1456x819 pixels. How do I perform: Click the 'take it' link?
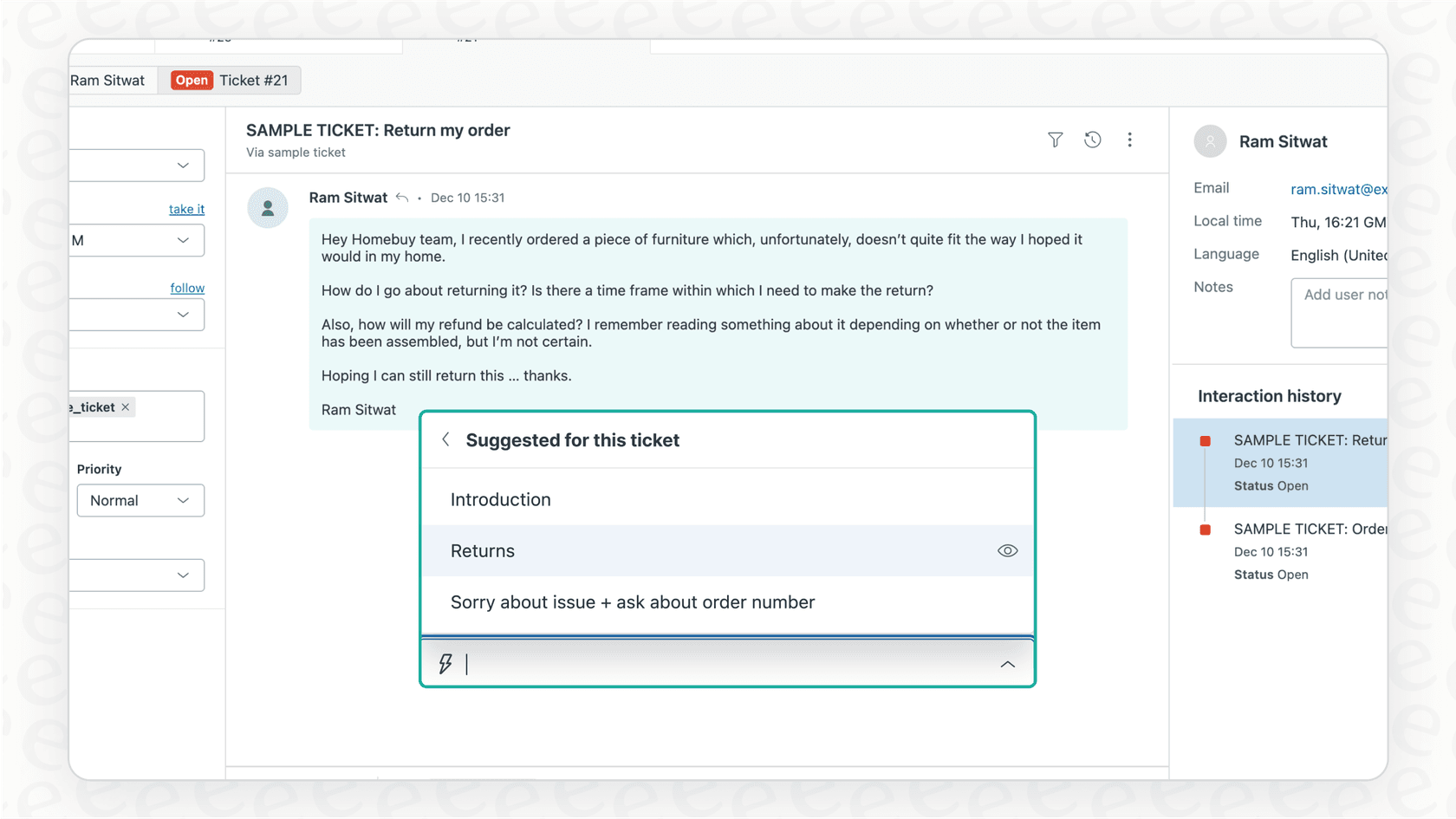coord(185,209)
